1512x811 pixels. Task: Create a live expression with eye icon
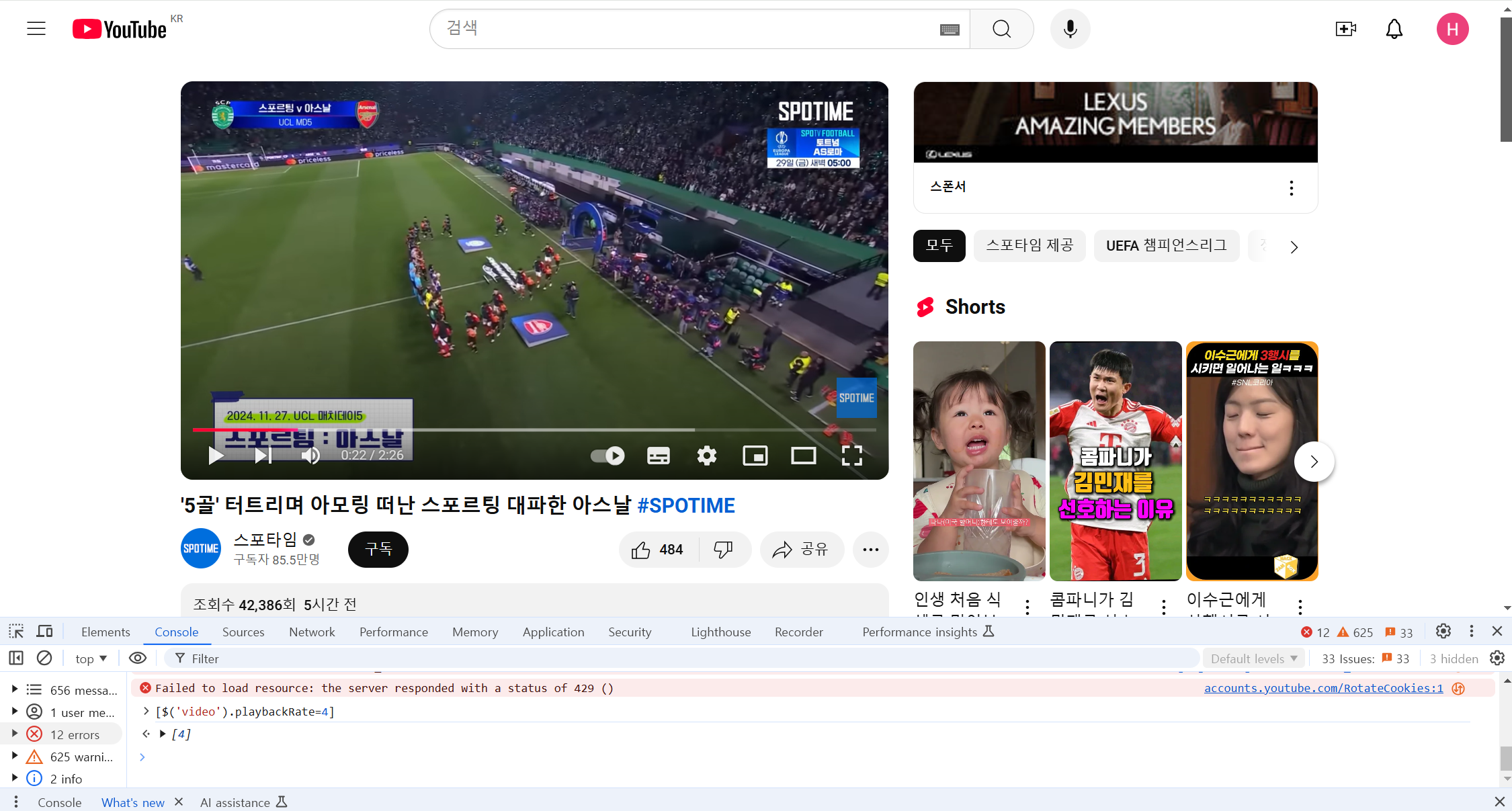138,658
